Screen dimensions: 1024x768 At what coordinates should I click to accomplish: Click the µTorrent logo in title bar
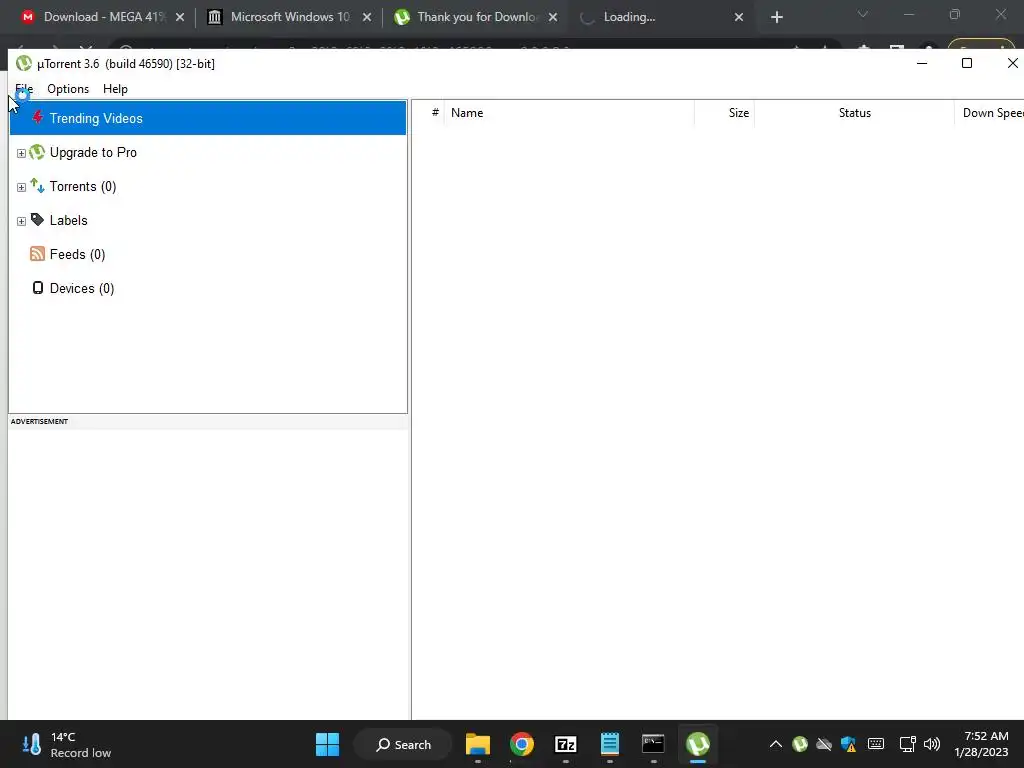pos(24,63)
